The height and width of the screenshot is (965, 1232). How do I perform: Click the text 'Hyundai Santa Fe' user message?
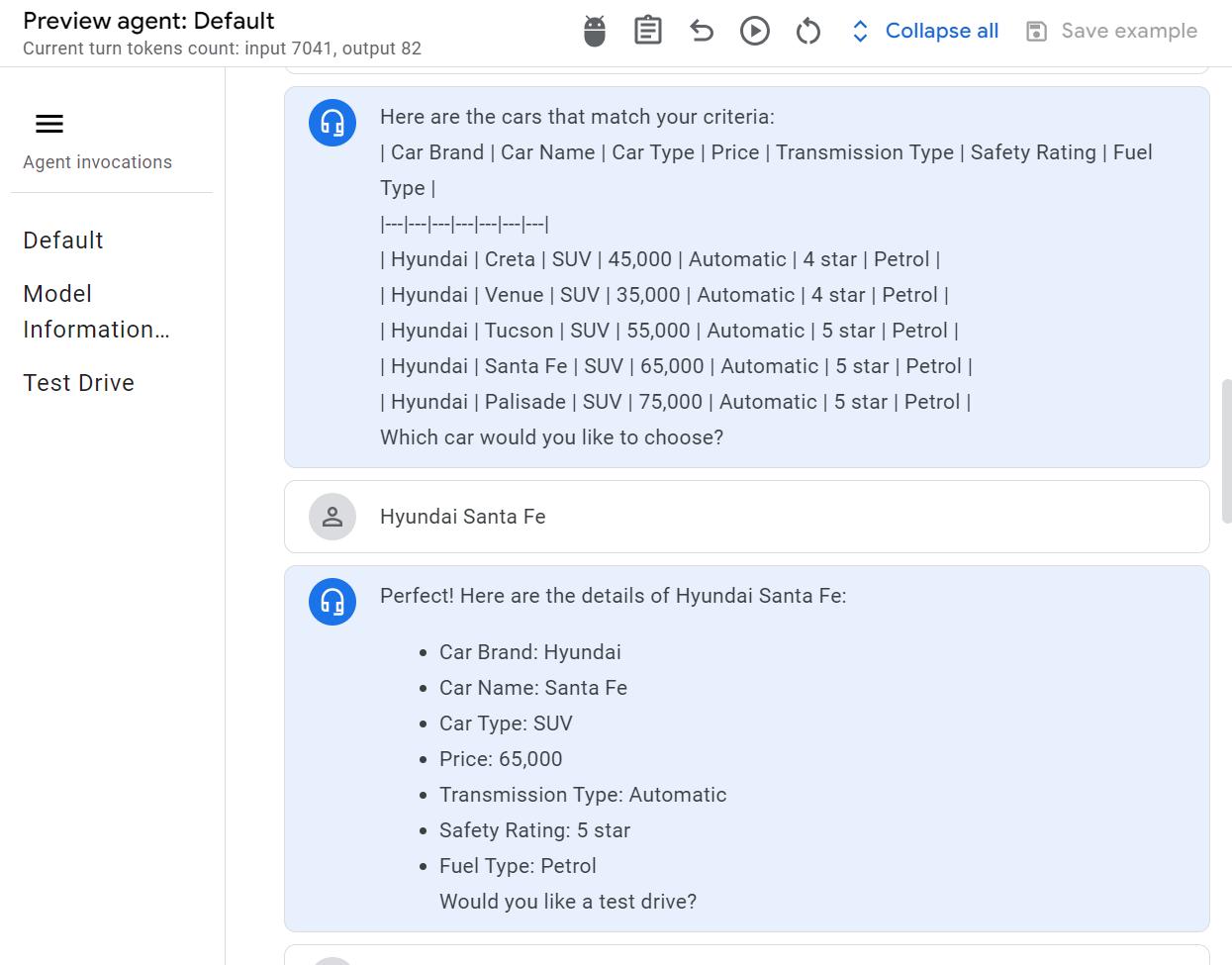click(463, 517)
